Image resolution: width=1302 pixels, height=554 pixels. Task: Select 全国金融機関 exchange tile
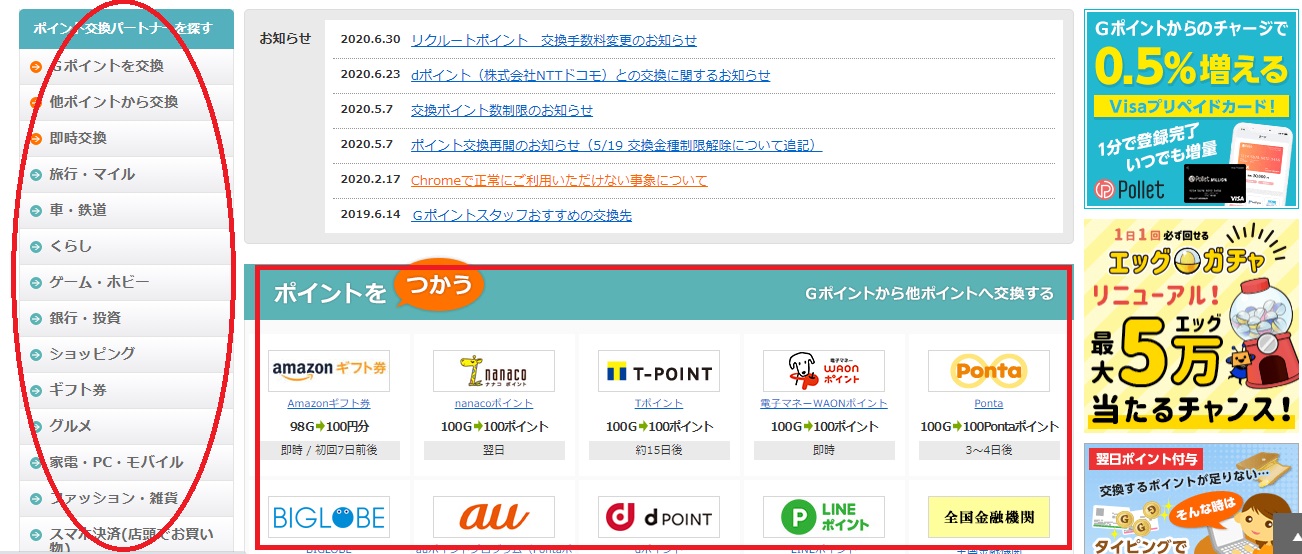click(x=988, y=517)
